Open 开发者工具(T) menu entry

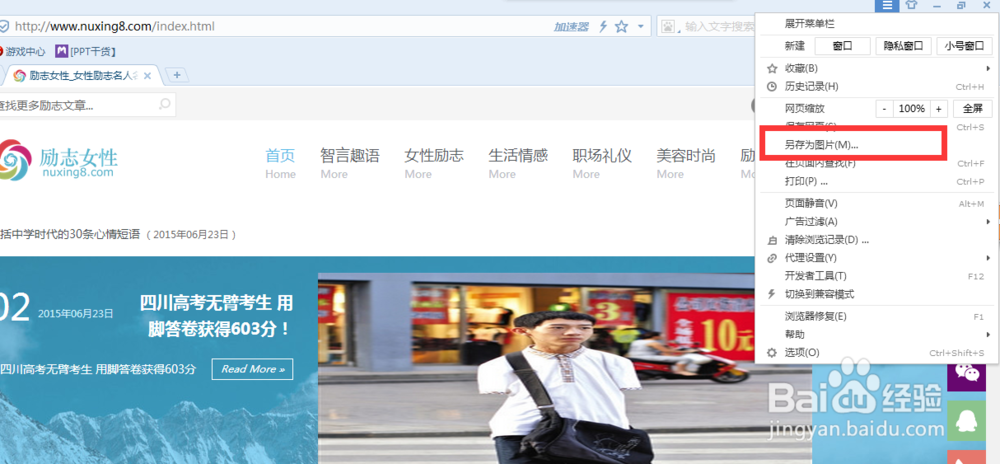click(x=878, y=276)
